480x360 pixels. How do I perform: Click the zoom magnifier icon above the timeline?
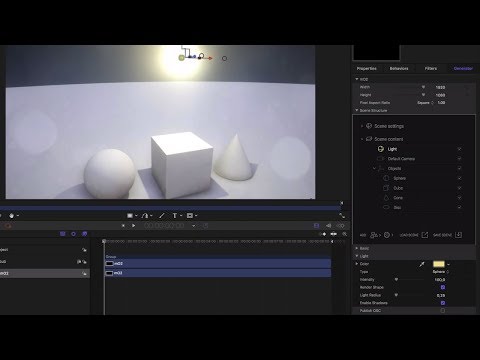click(345, 234)
